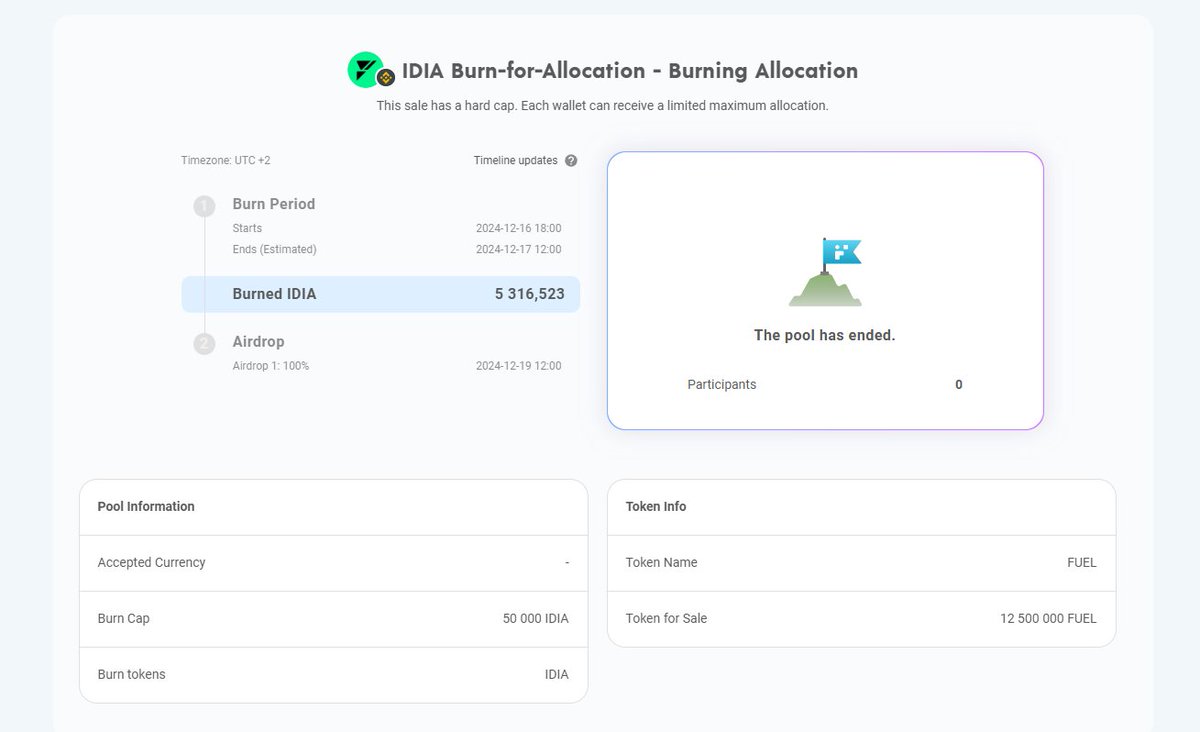Screen dimensions: 1200x732
Task: Click the pool ended flag mountain icon
Action: (825, 272)
